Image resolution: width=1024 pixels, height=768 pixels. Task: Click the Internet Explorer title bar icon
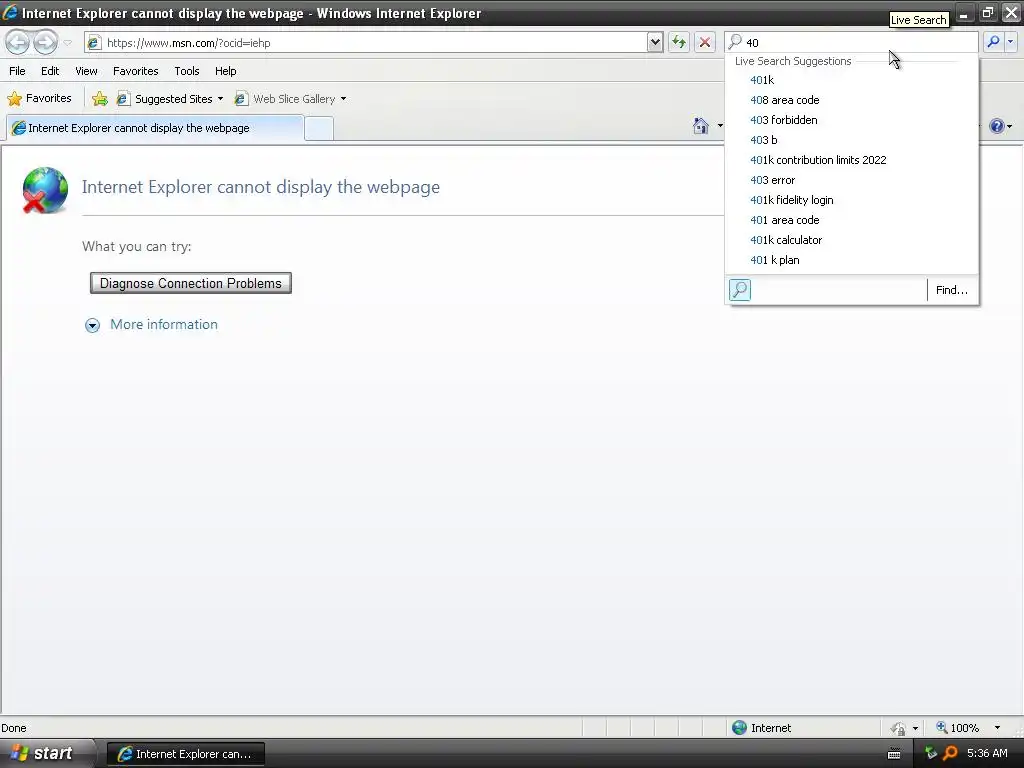(x=10, y=12)
